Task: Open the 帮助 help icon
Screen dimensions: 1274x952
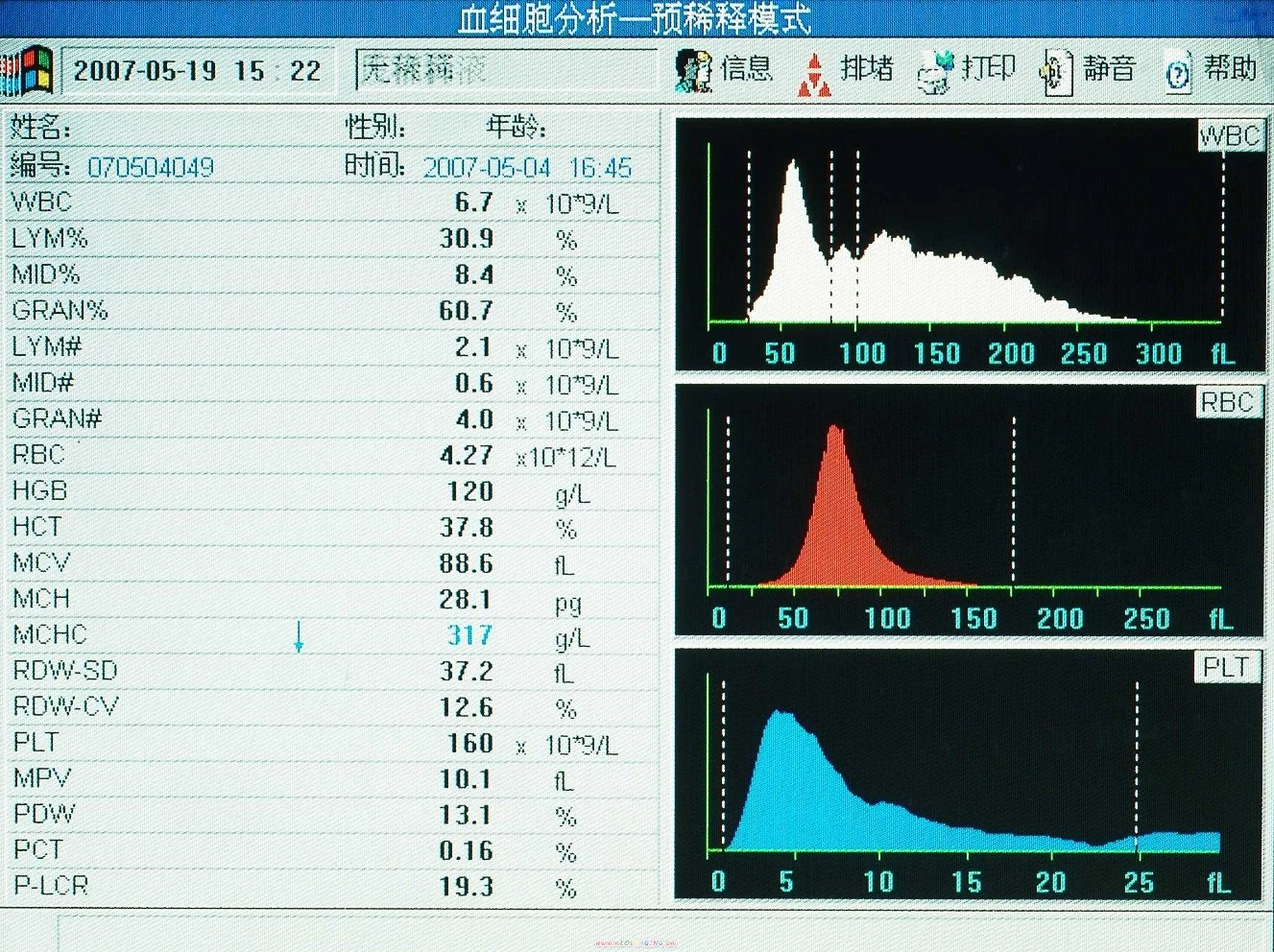Action: click(1177, 73)
